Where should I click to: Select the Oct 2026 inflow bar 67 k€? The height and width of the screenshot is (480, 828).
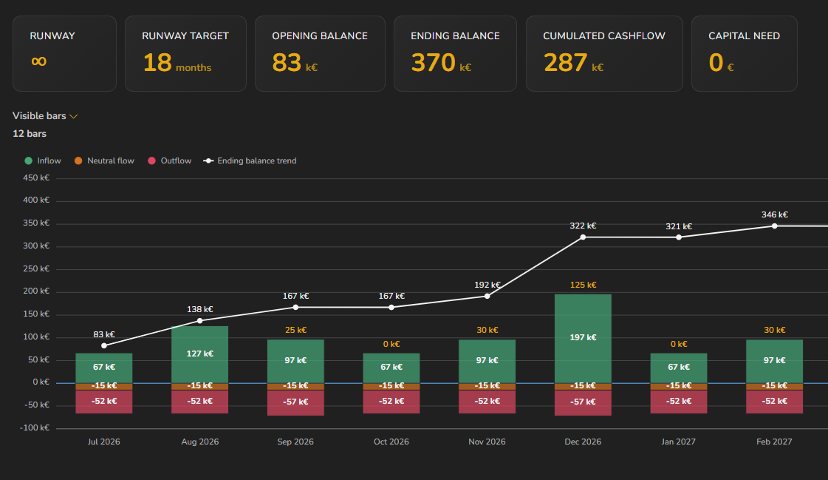[x=391, y=368]
